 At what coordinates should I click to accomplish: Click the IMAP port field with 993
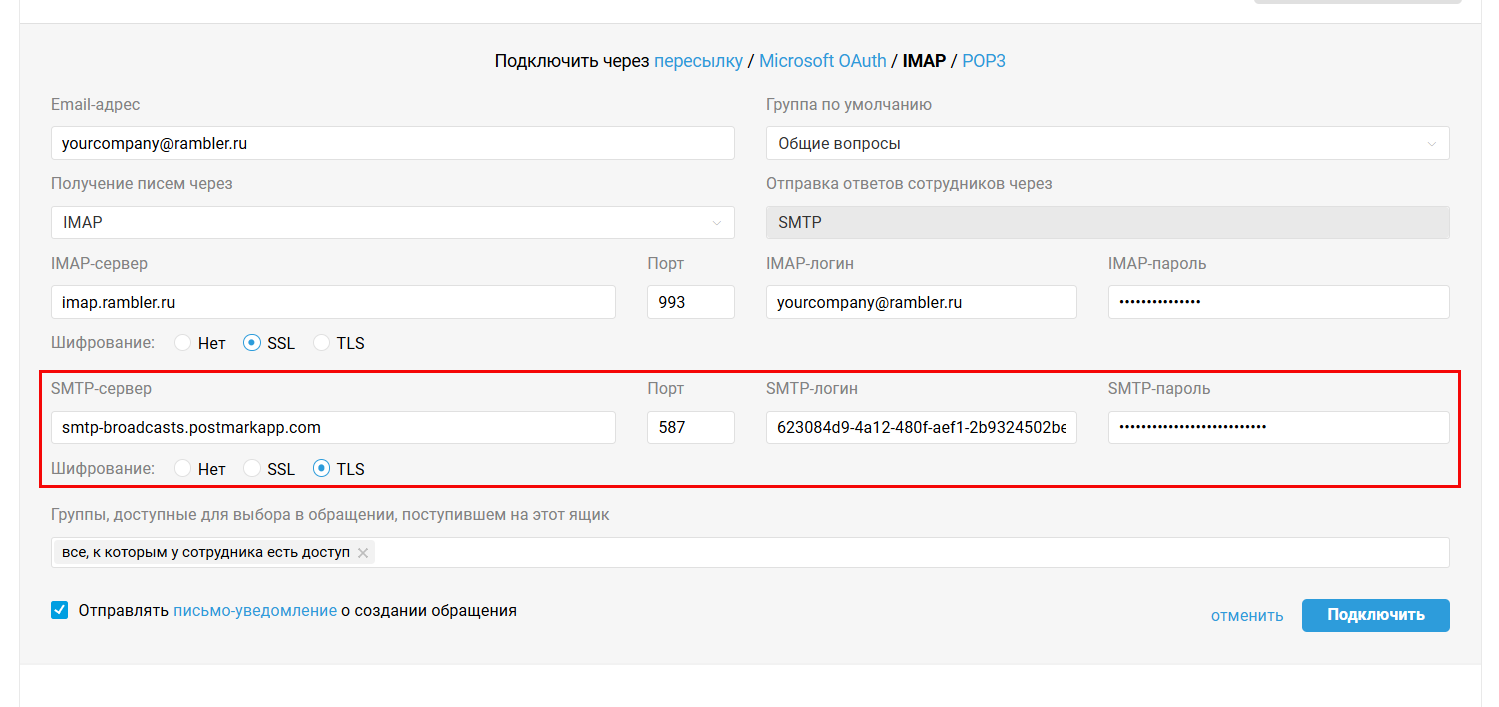pyautogui.click(x=690, y=302)
